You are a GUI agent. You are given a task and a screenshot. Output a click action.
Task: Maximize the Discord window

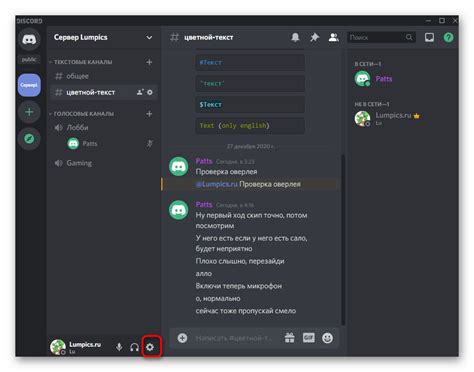442,21
